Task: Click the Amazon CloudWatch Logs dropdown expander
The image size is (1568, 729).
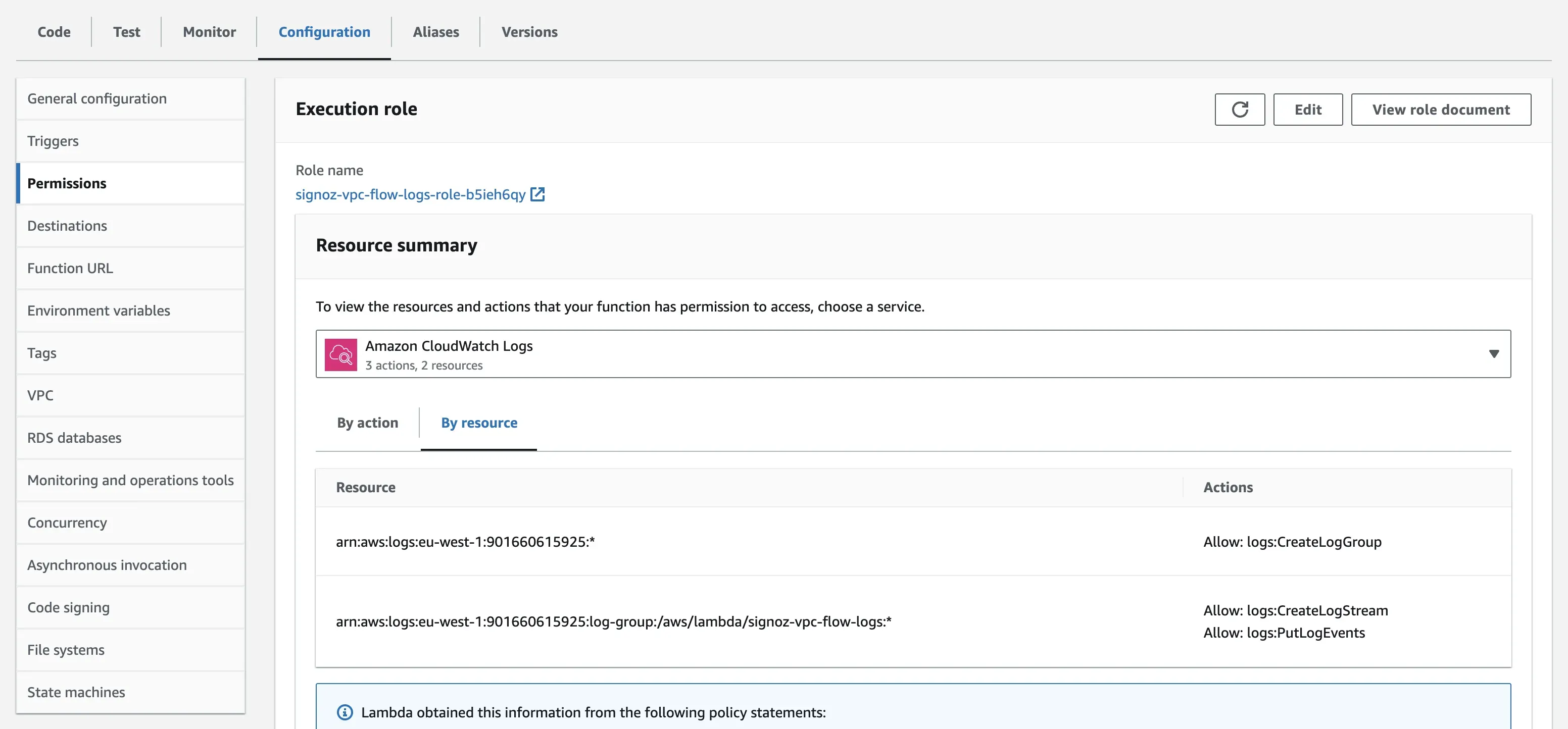Action: [x=1493, y=353]
